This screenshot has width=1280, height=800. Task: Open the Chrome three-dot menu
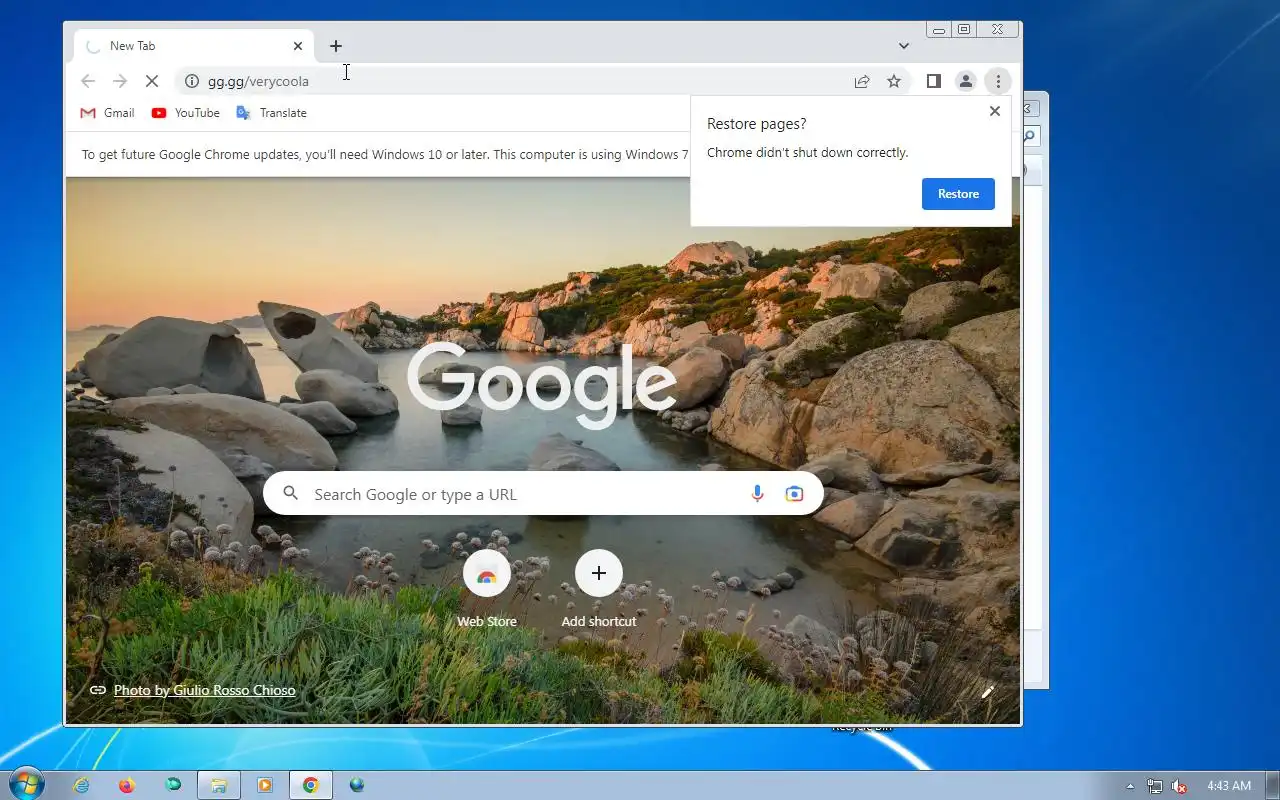(x=998, y=81)
